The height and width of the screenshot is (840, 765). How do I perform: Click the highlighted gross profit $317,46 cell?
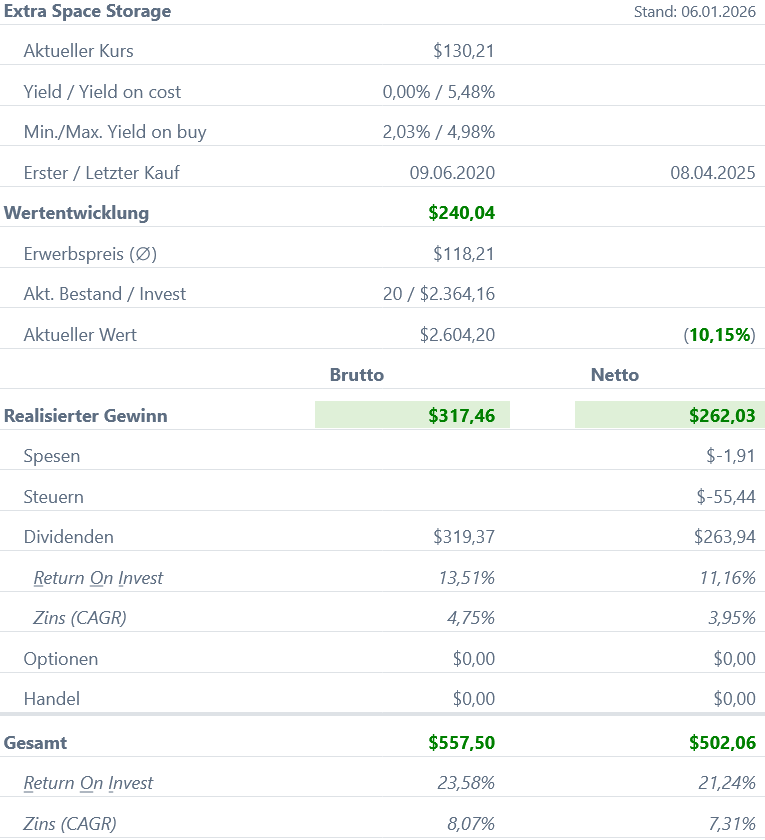coord(412,416)
